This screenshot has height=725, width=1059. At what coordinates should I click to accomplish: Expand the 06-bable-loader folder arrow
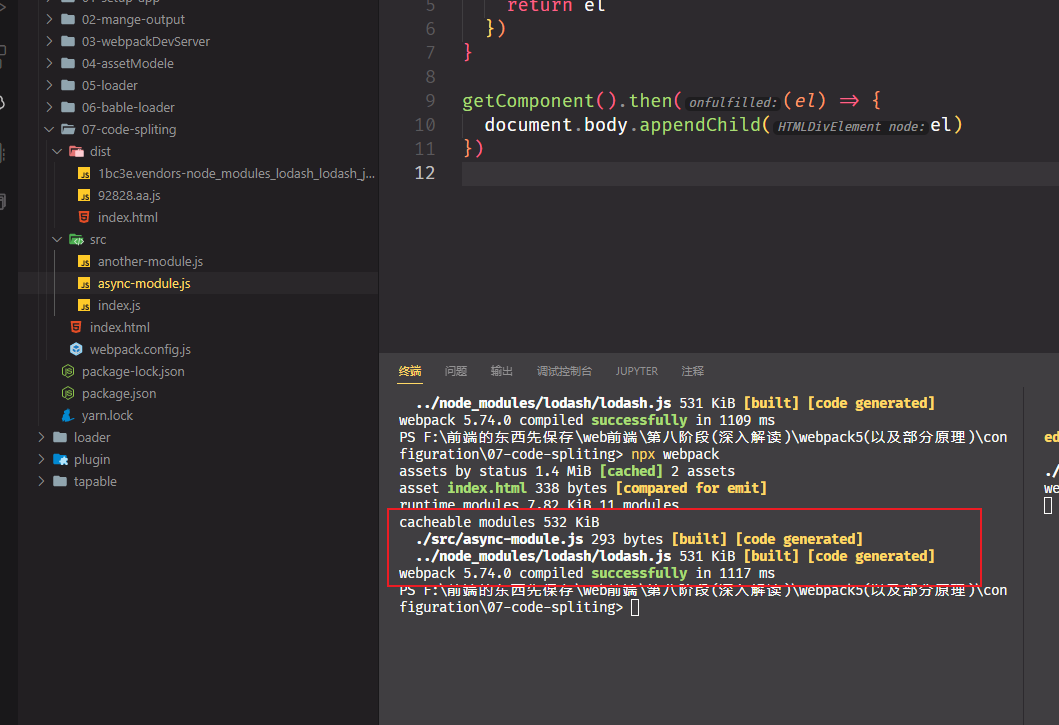click(49, 107)
